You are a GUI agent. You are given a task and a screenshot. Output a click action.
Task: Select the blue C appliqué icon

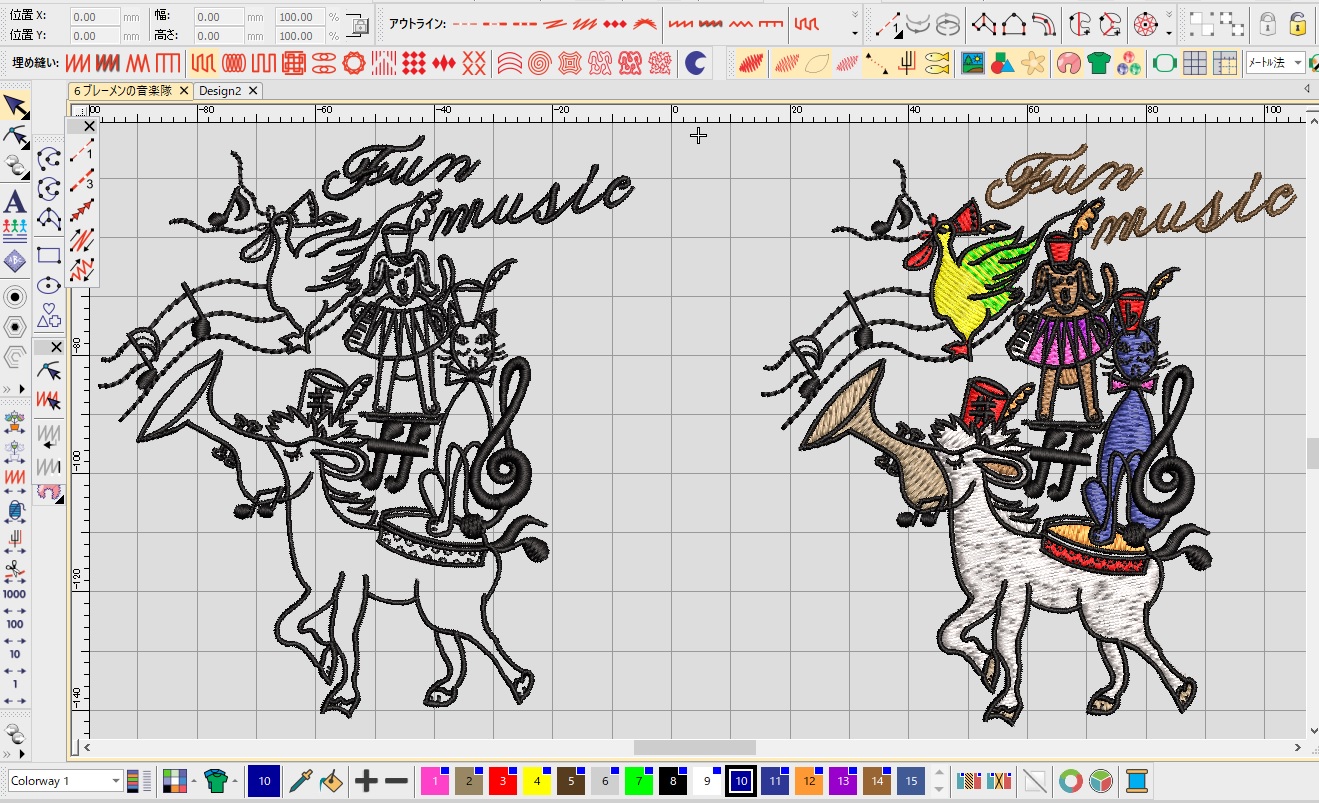tap(695, 64)
